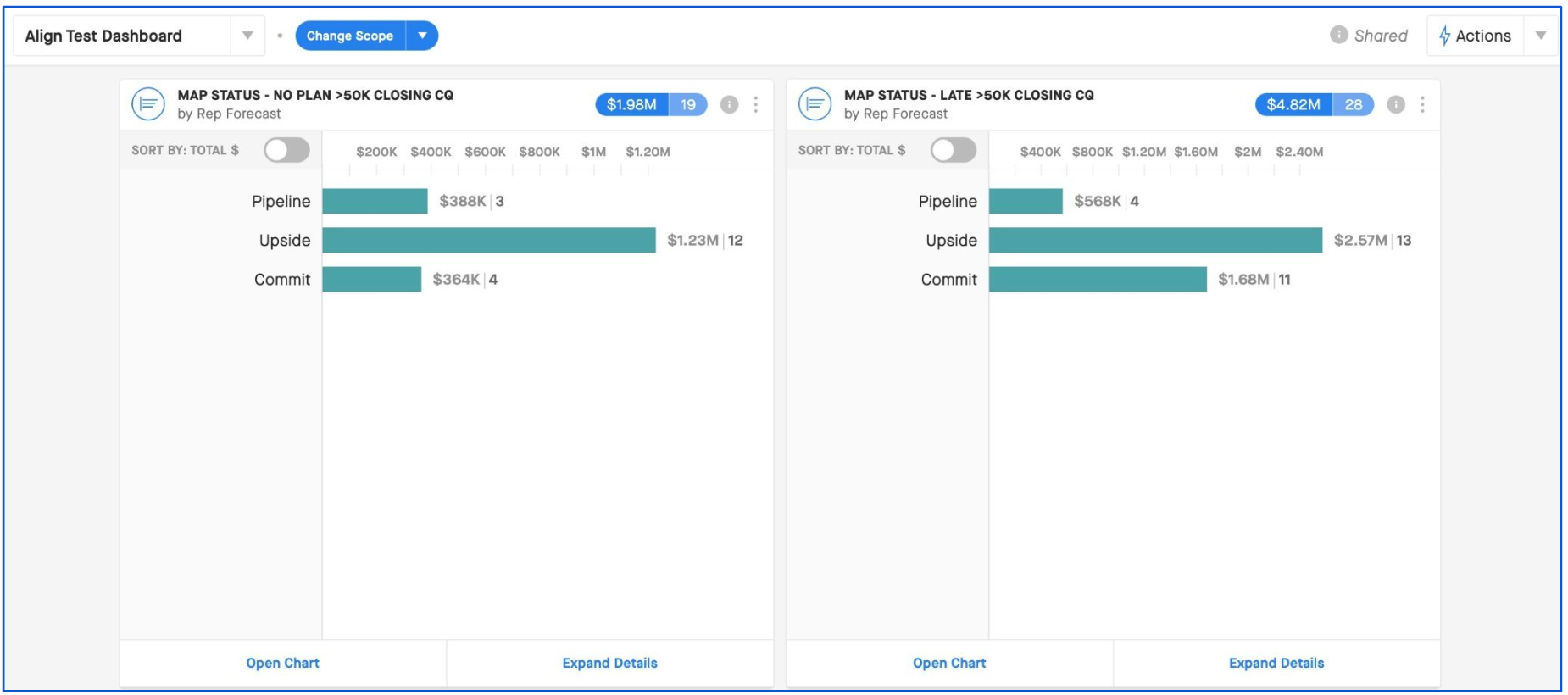The height and width of the screenshot is (695, 1568).
Task: Expand Details for No Plan card
Action: tap(609, 663)
